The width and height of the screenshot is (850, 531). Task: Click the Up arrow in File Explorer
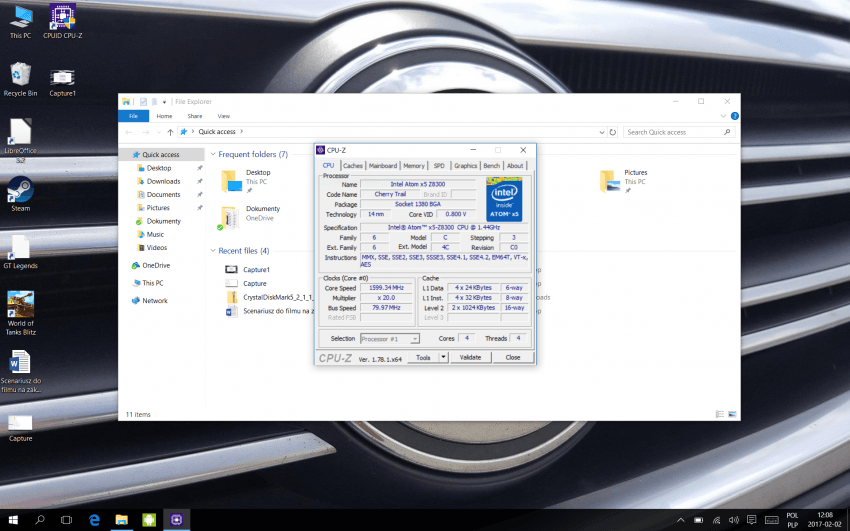(x=170, y=132)
